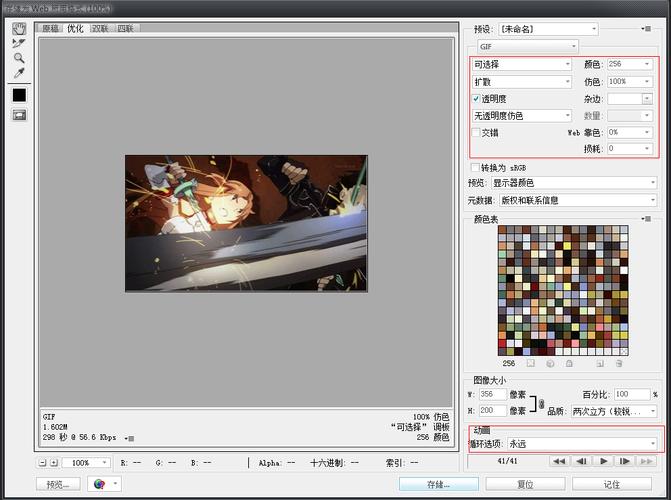Open the 无透明度仿色 dropdown
The width and height of the screenshot is (671, 500).
pos(522,116)
